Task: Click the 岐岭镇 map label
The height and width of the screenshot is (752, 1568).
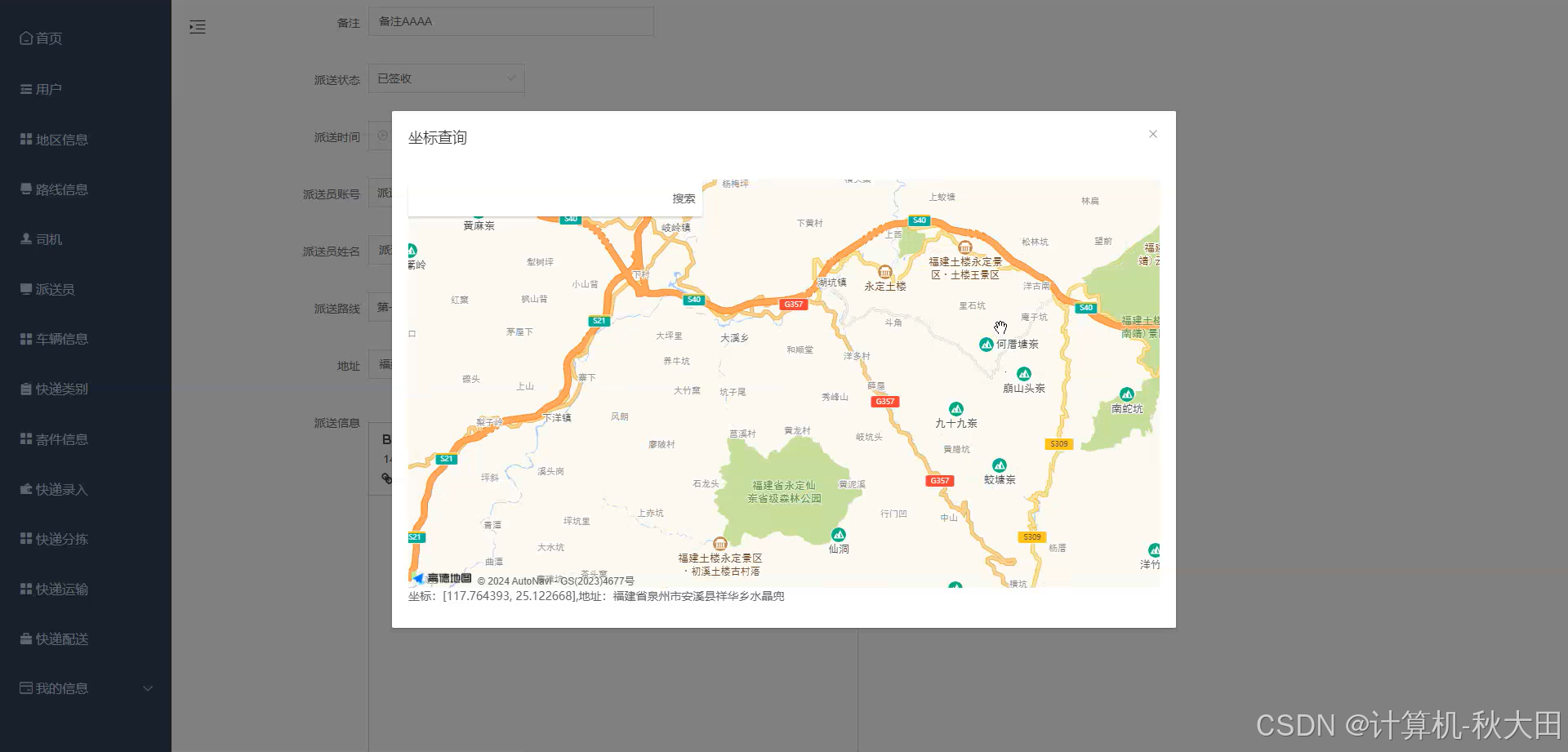Action: 676,228
